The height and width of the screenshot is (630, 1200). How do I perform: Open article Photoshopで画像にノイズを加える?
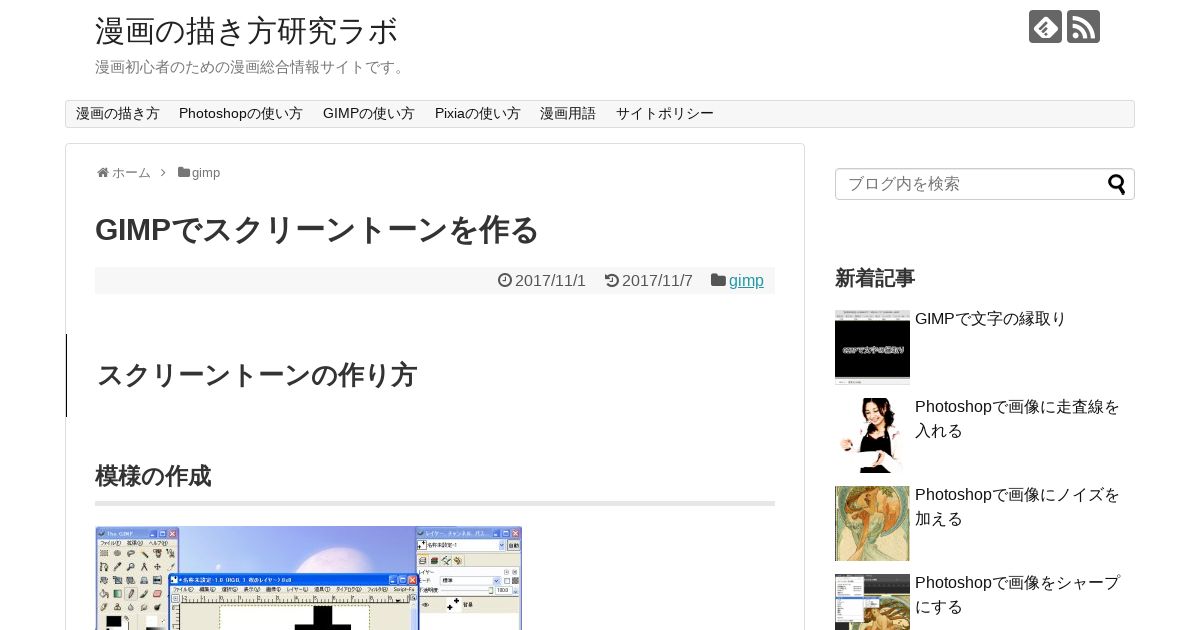click(x=1018, y=507)
